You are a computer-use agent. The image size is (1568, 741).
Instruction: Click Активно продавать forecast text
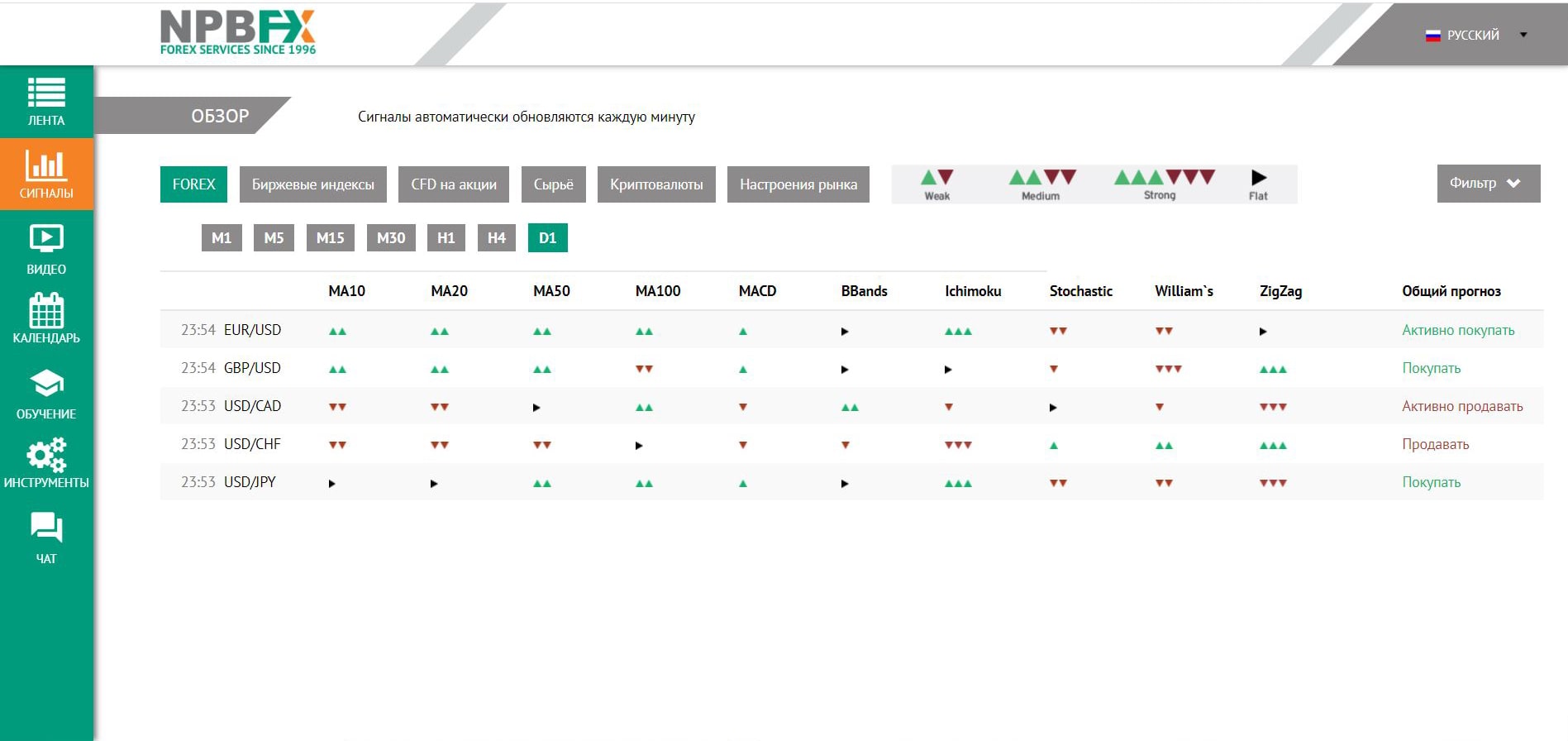(1462, 406)
